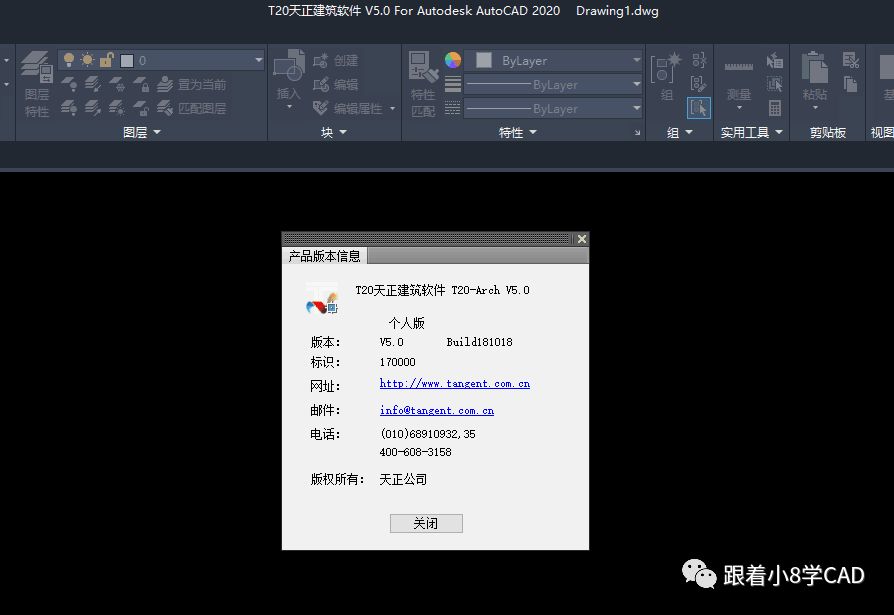Click the linetype icon

[453, 108]
